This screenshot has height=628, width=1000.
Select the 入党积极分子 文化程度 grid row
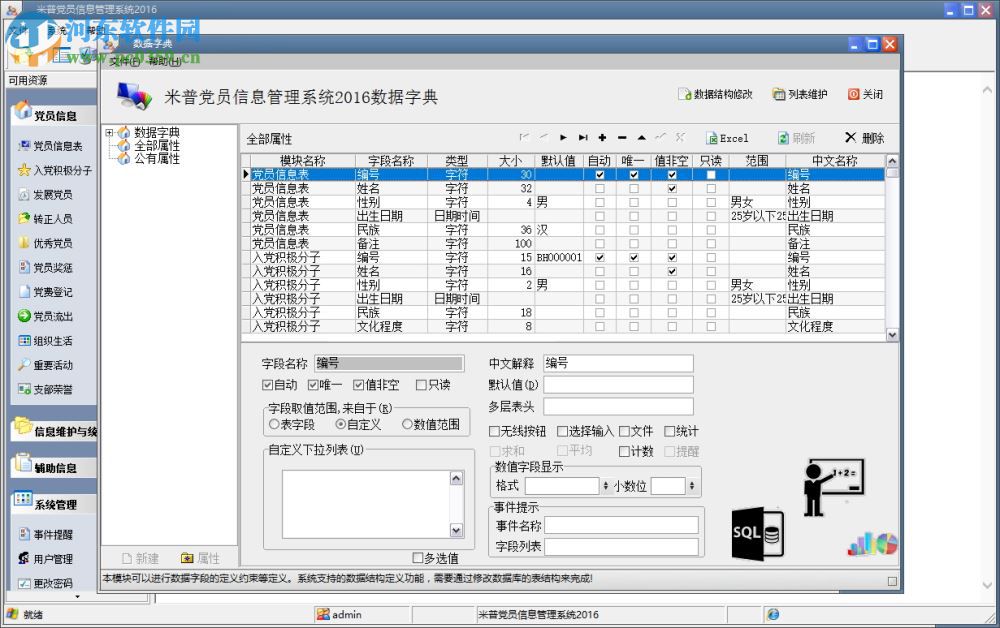tap(564, 326)
